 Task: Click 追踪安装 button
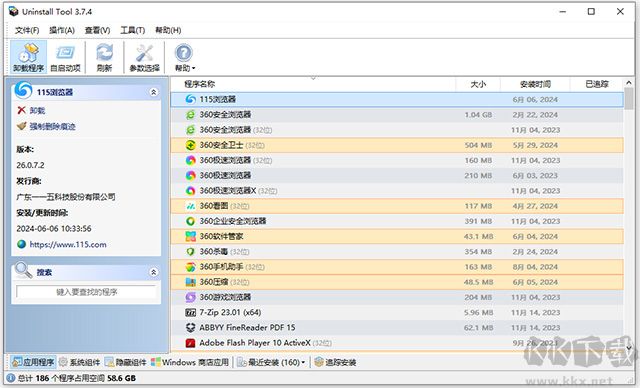[x=336, y=362]
